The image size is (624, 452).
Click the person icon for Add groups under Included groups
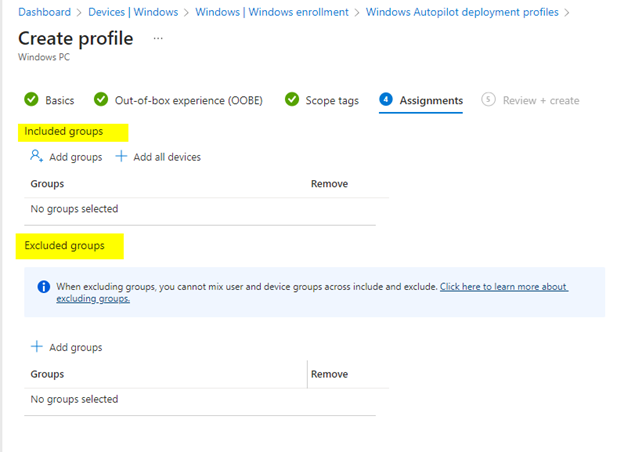tap(36, 157)
